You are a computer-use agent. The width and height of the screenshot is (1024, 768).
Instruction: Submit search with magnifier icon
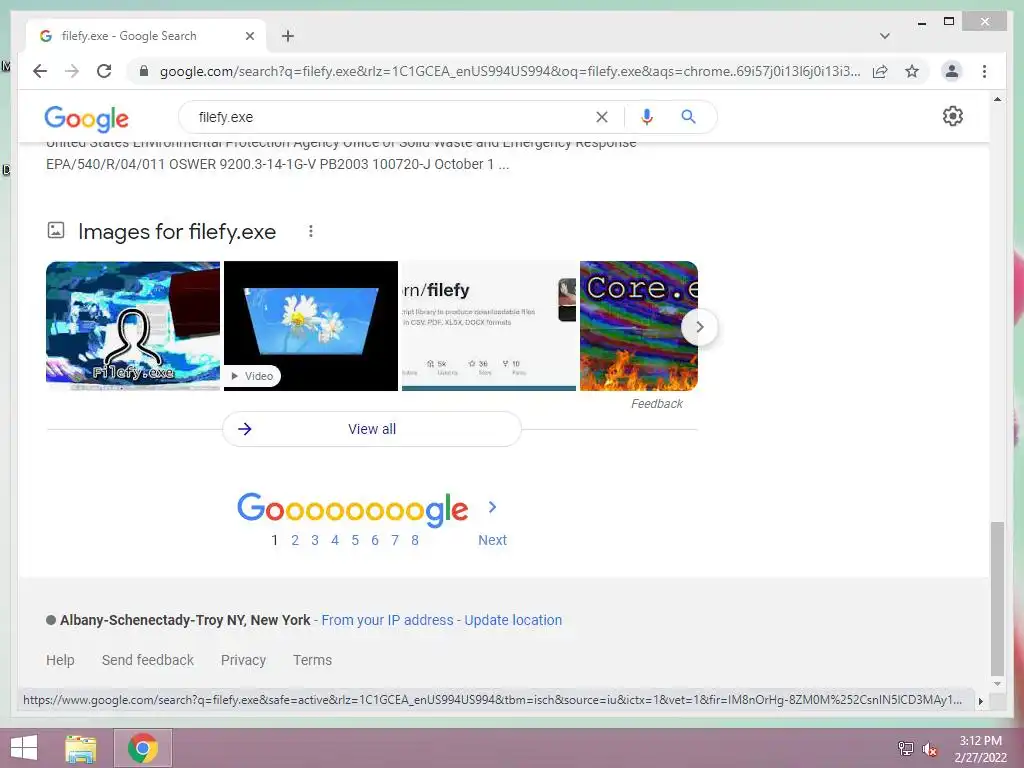688,117
